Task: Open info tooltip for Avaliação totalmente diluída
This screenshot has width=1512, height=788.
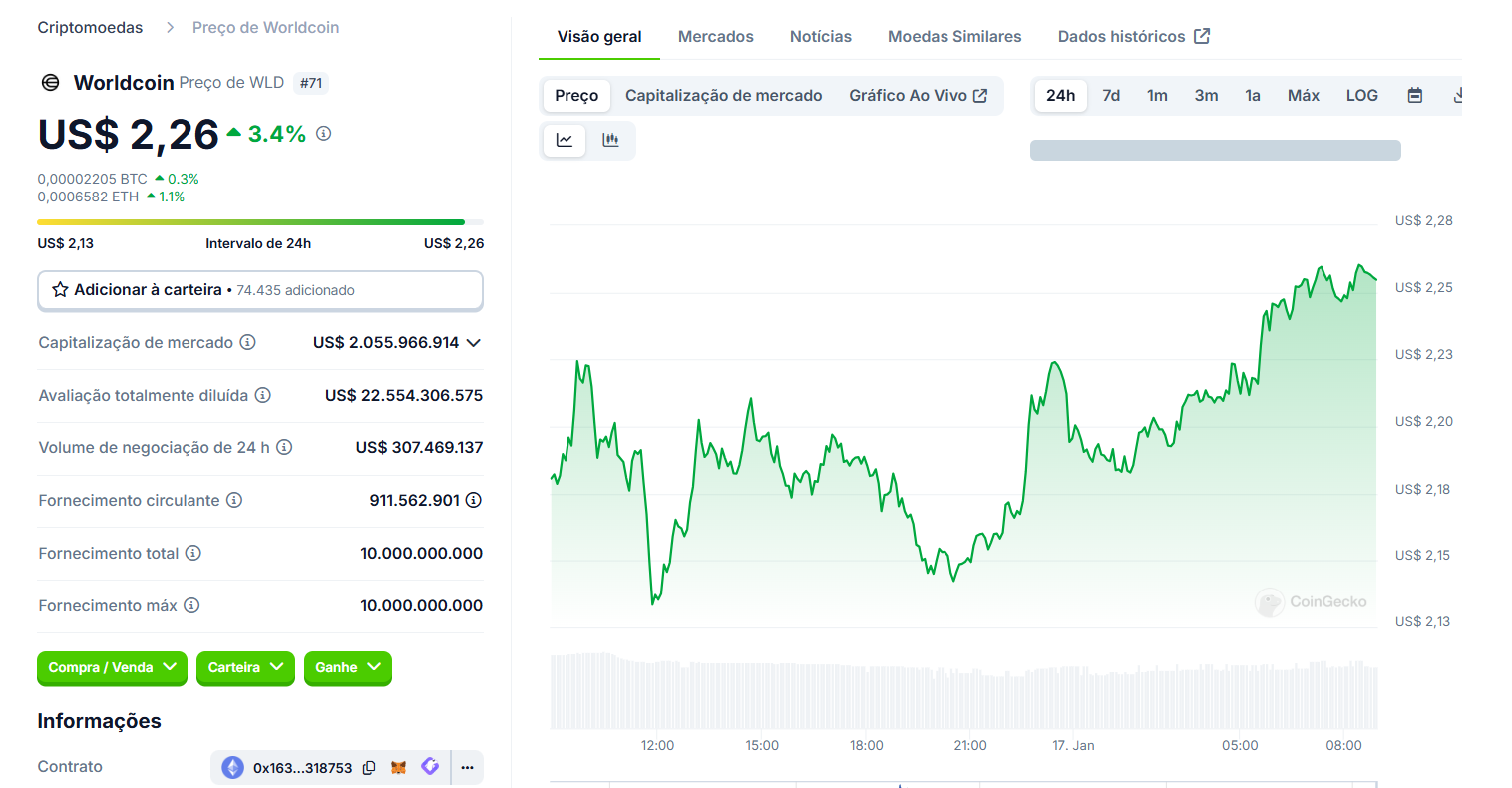Action: point(263,395)
